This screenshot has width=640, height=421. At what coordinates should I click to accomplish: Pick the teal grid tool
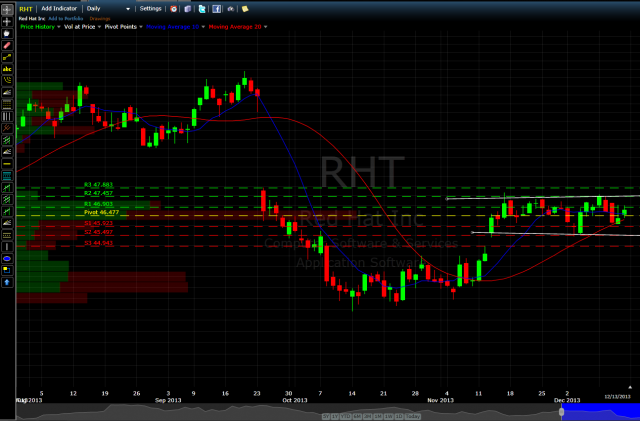point(7,176)
